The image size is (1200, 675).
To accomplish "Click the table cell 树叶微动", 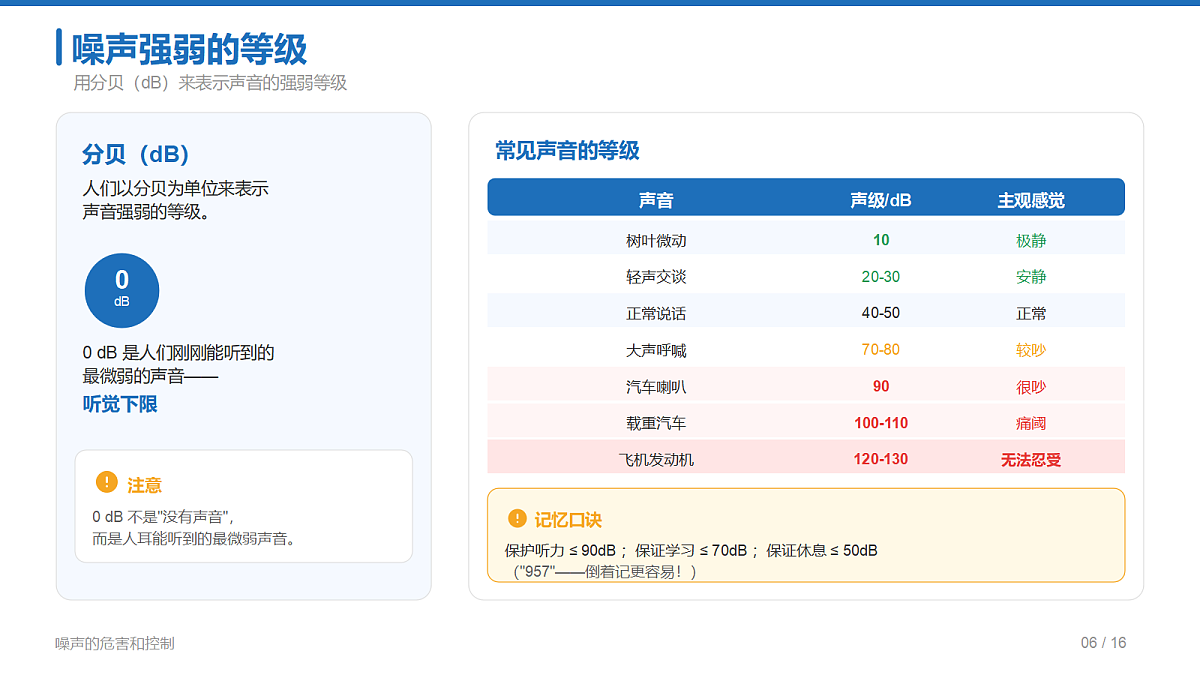I will 656,241.
